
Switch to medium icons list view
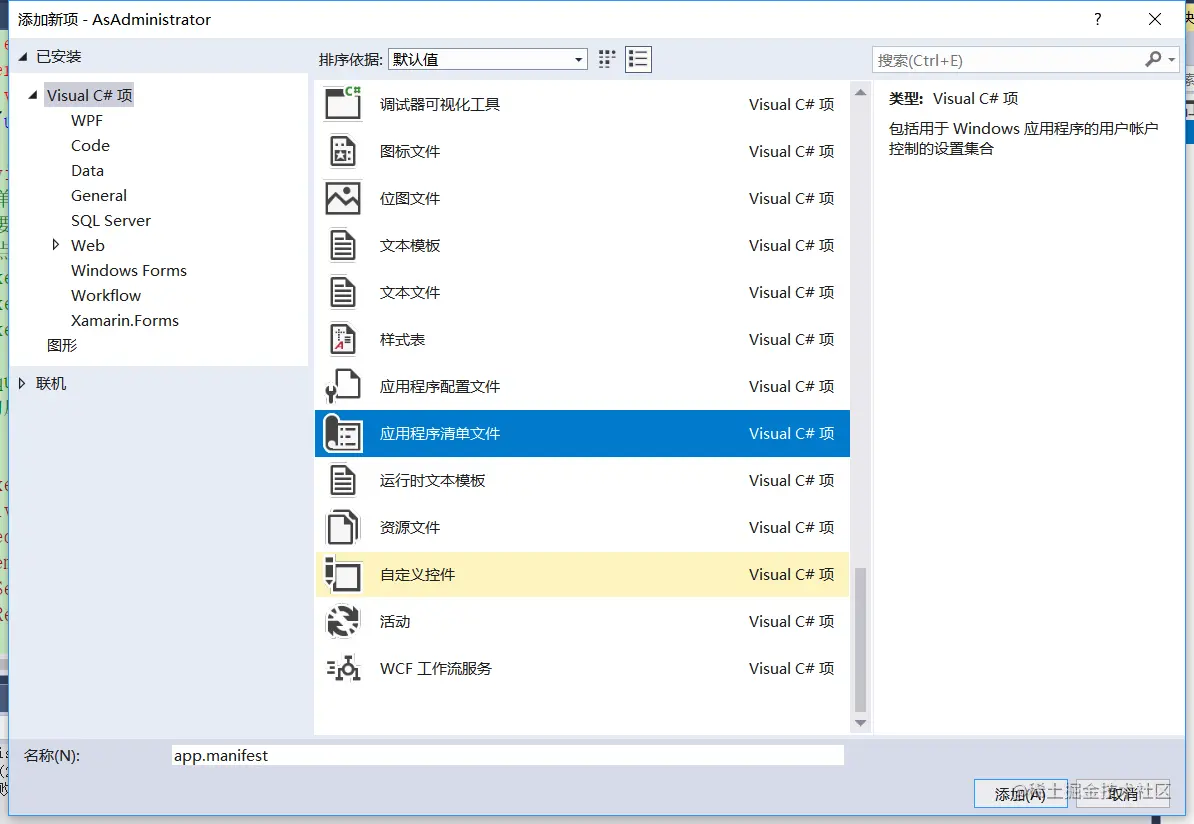(638, 59)
